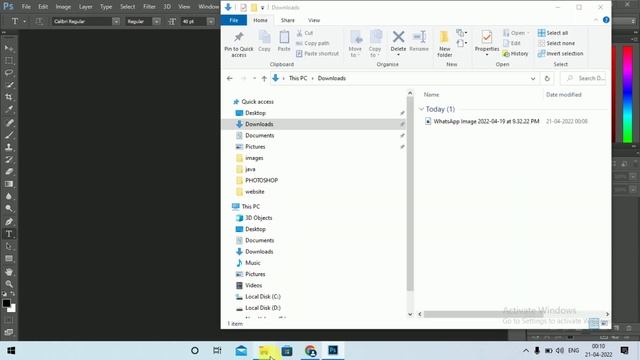Viewport: 640px width, 360px height.
Task: Select the Healing Brush tool
Action: [9, 123]
